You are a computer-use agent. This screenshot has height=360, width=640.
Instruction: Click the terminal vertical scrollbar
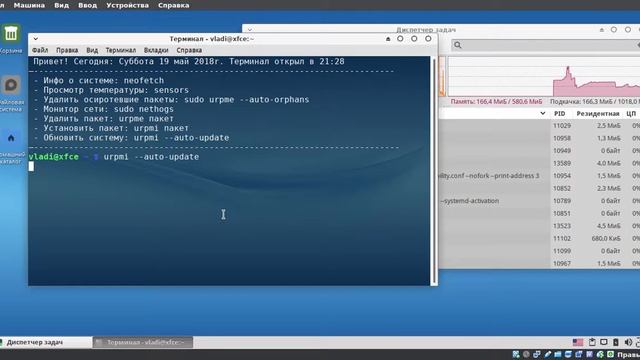[x=433, y=171]
